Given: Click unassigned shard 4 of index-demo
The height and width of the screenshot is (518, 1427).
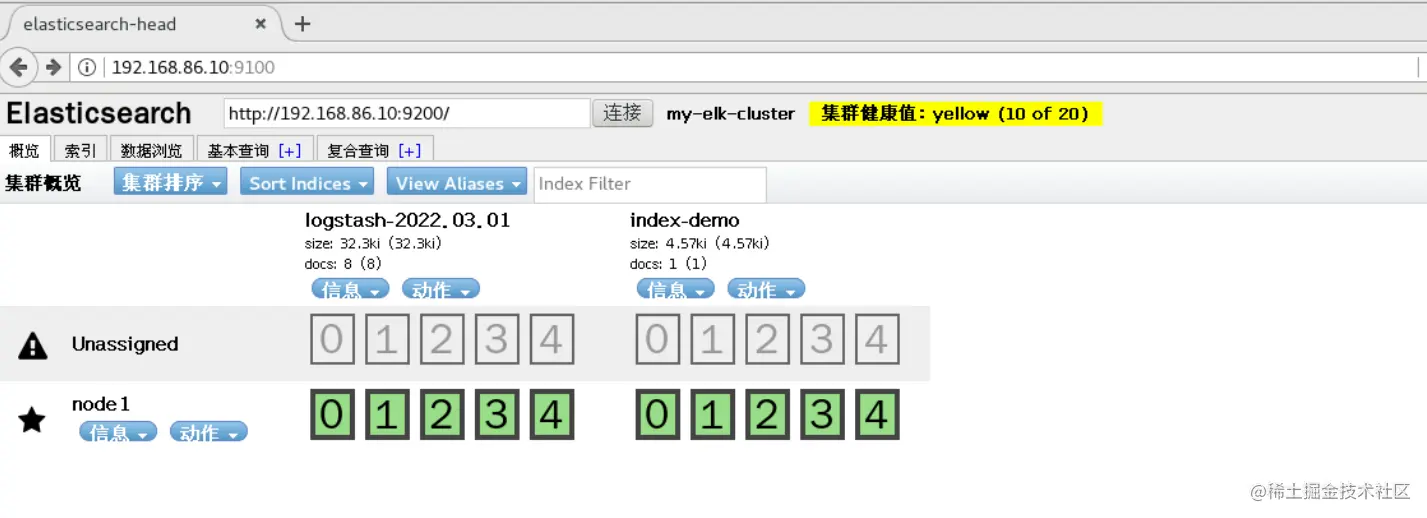Looking at the screenshot, I should 877,339.
